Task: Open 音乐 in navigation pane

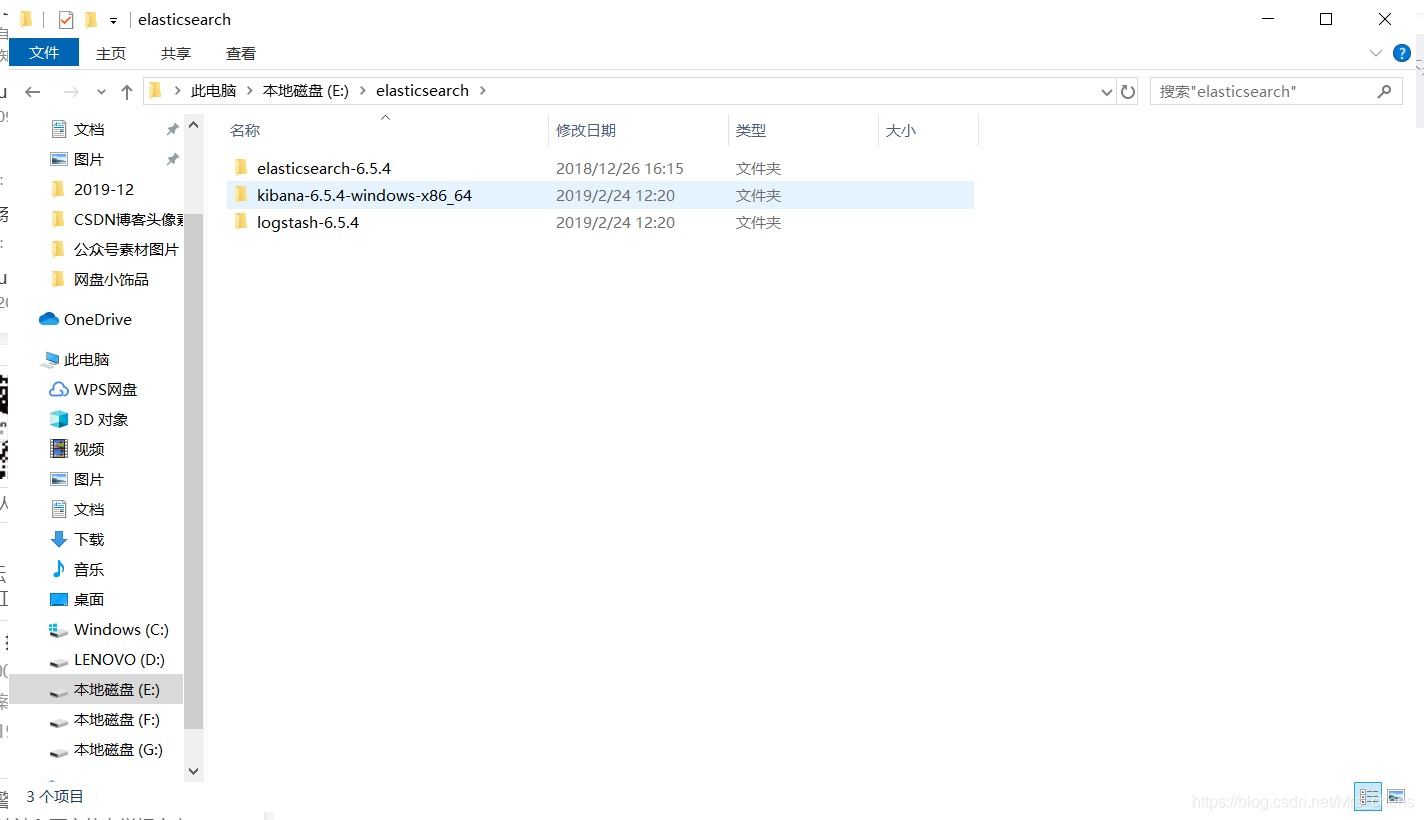Action: (89, 569)
